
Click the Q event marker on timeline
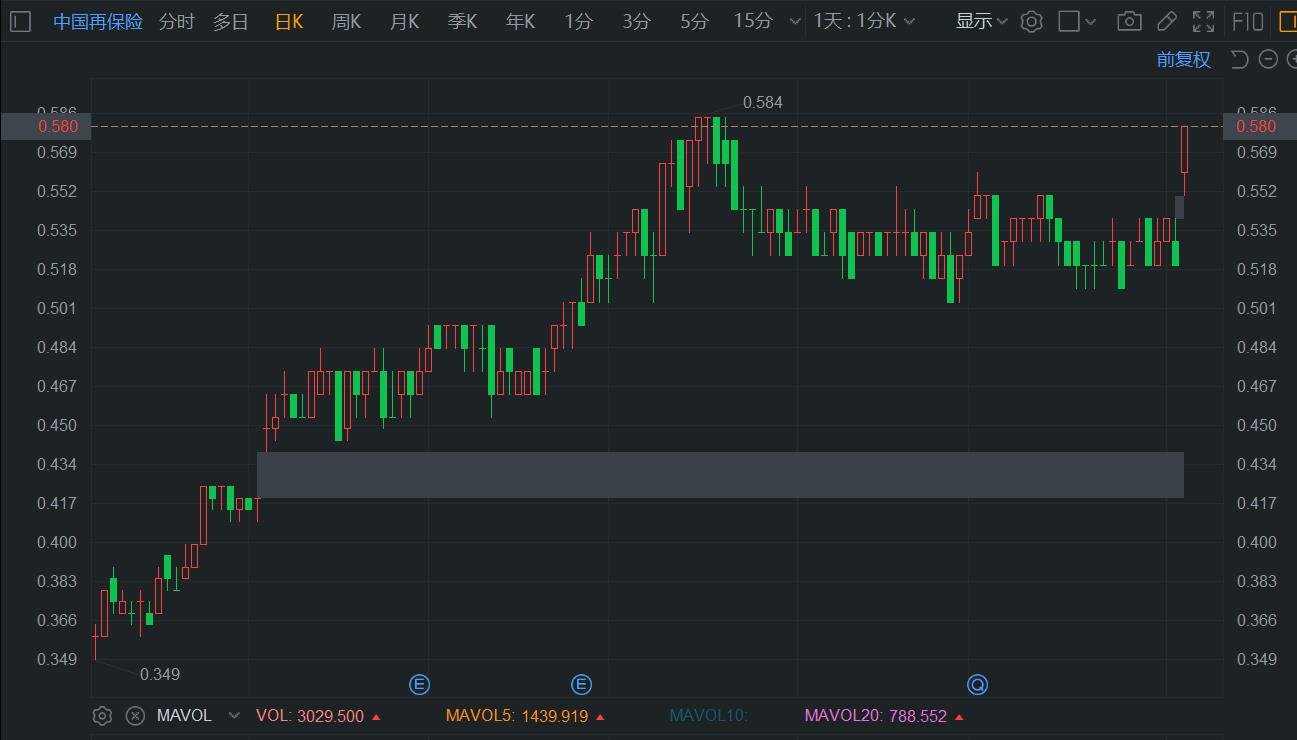coord(977,685)
